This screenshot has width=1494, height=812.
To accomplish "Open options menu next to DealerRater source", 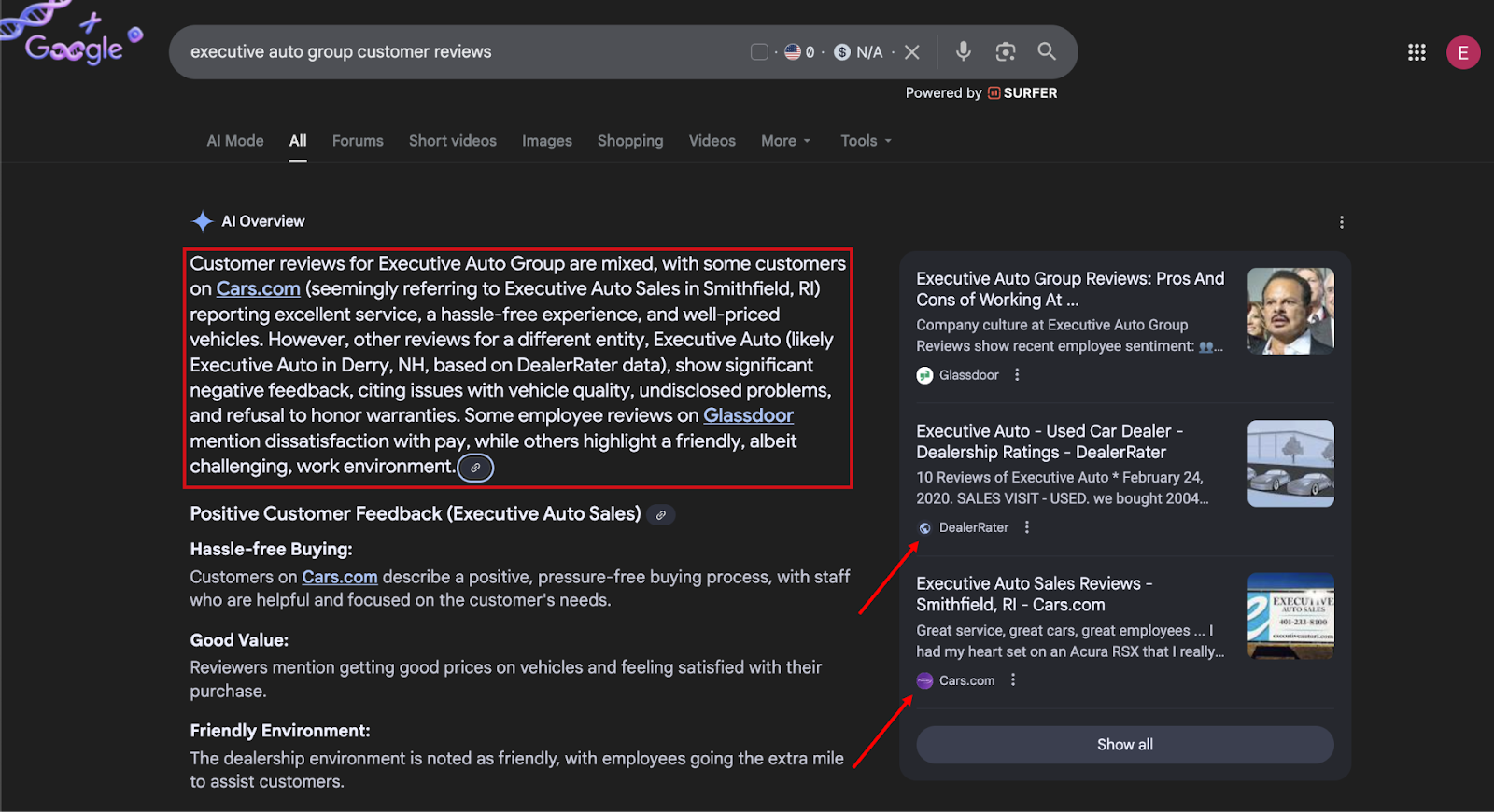I will pos(1027,527).
